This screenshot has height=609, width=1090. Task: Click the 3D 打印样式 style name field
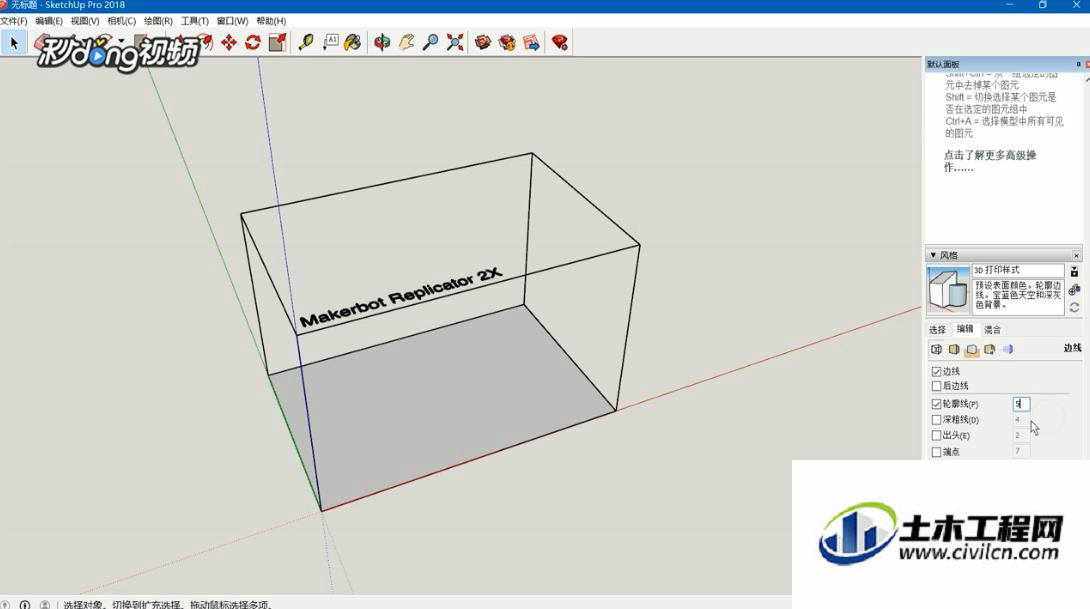[x=1018, y=270]
